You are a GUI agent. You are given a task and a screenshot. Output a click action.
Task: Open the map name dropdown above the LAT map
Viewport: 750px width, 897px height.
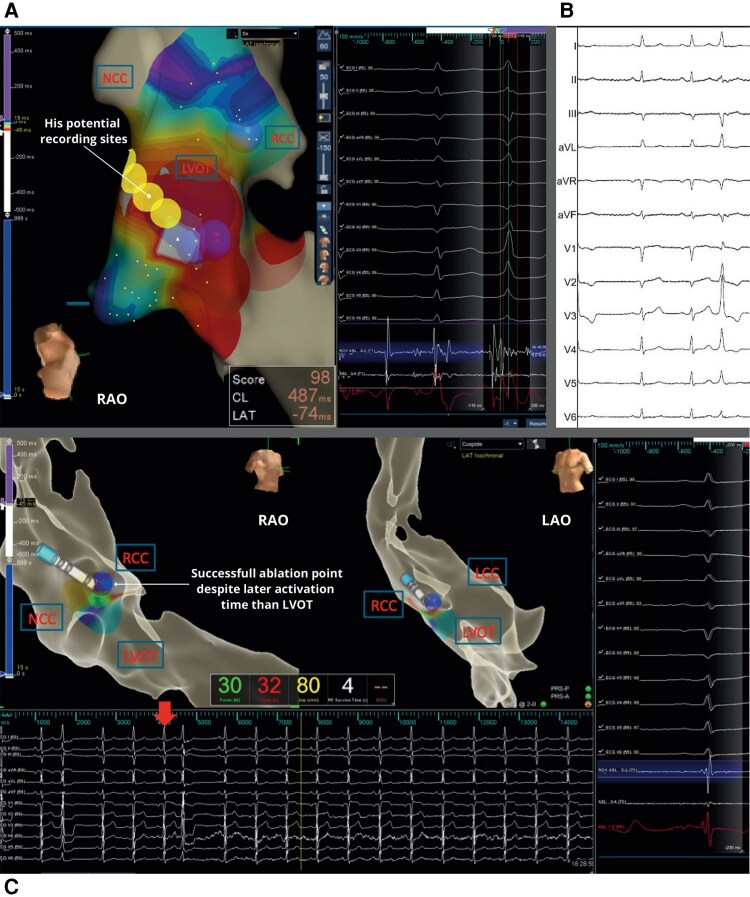click(269, 34)
